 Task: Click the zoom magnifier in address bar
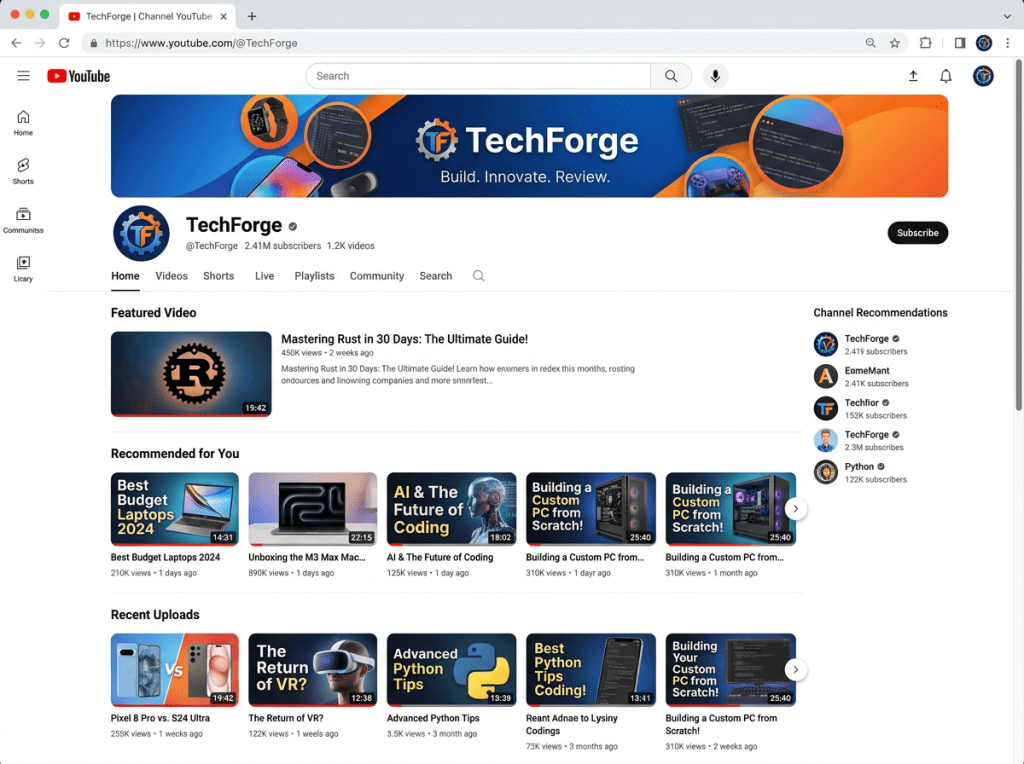[x=871, y=42]
